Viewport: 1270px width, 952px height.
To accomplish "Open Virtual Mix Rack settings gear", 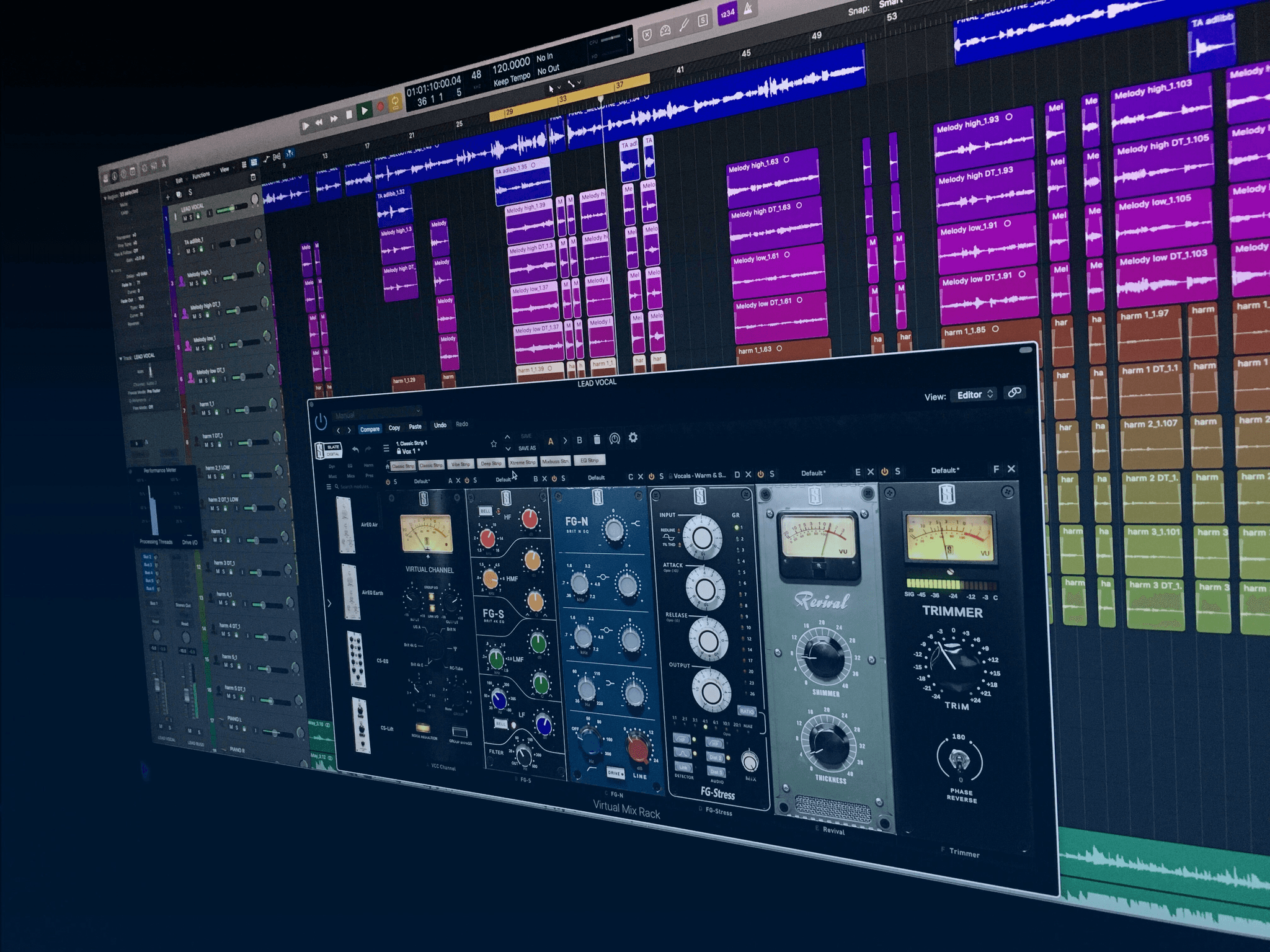I will (633, 438).
